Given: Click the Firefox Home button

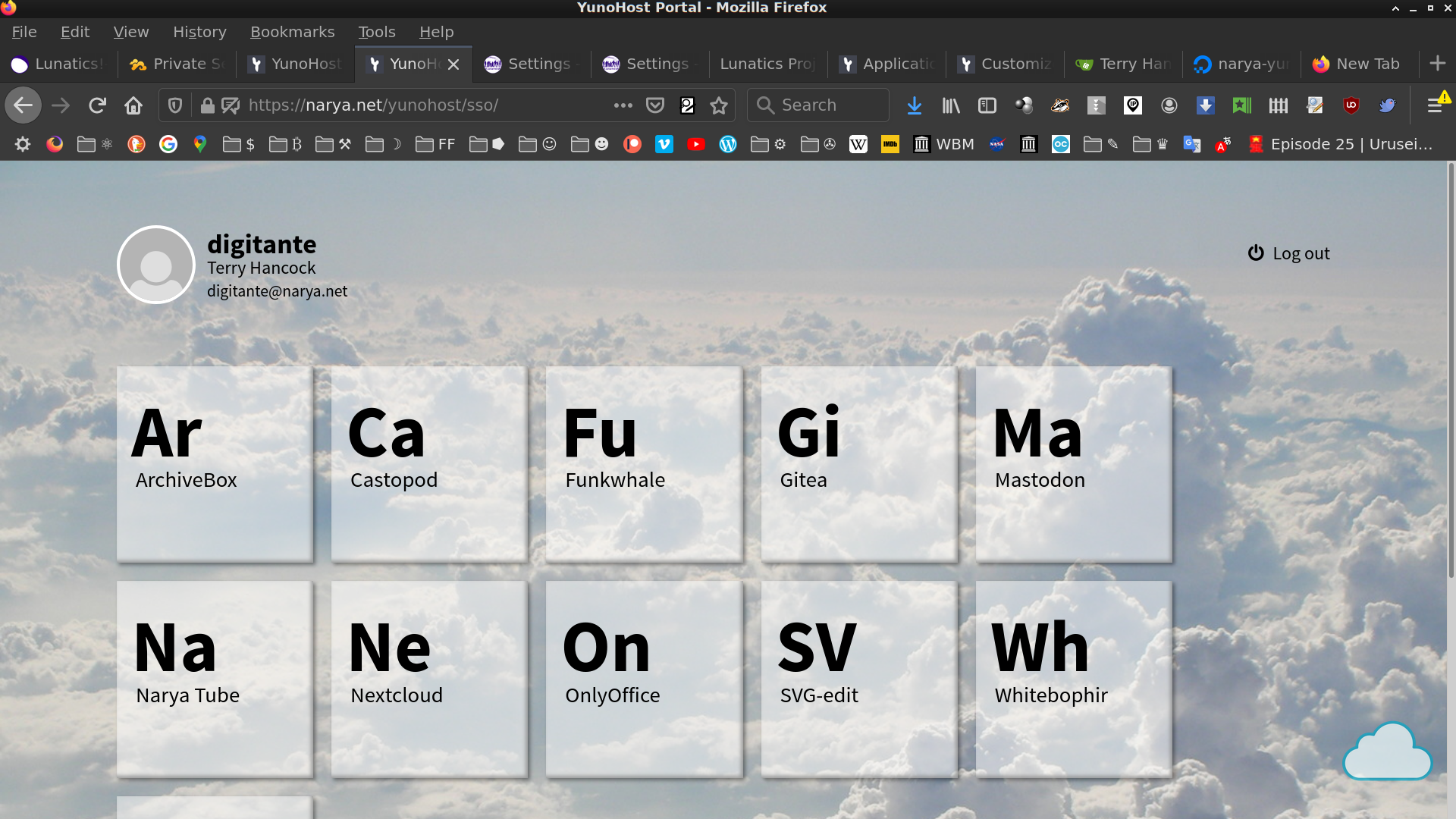Looking at the screenshot, I should click(x=133, y=105).
